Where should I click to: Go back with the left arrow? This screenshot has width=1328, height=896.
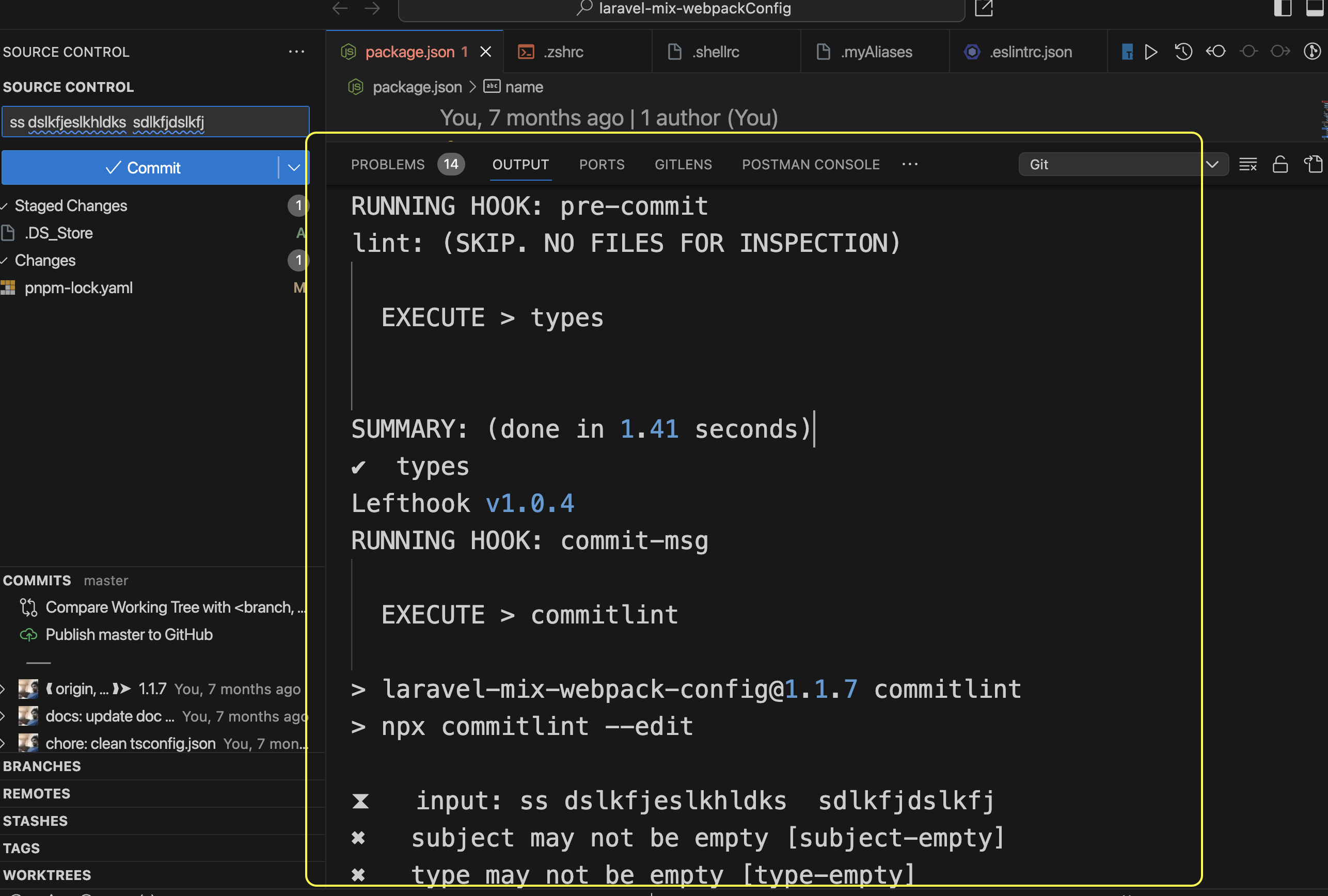click(x=340, y=8)
